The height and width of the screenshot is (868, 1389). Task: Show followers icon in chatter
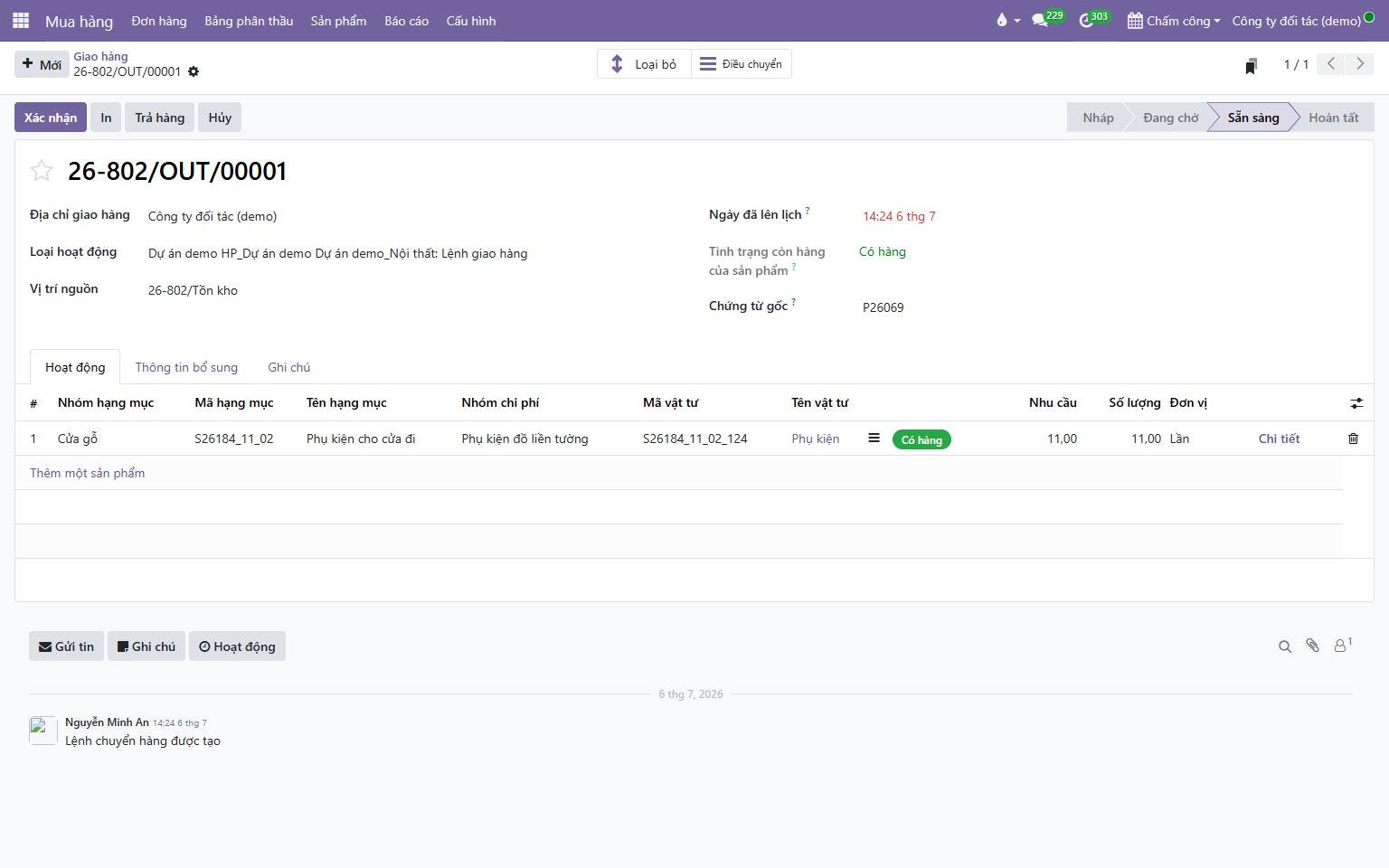pos(1343,645)
